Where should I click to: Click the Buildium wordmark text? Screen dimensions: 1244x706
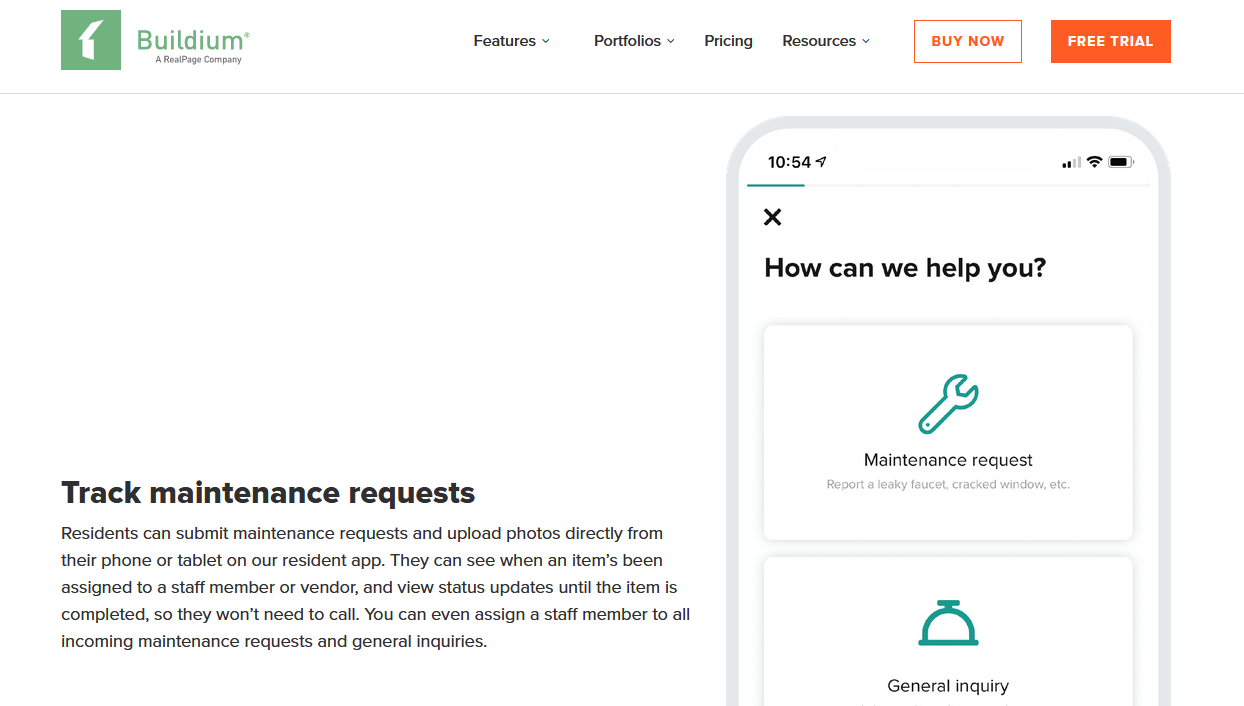tap(193, 41)
